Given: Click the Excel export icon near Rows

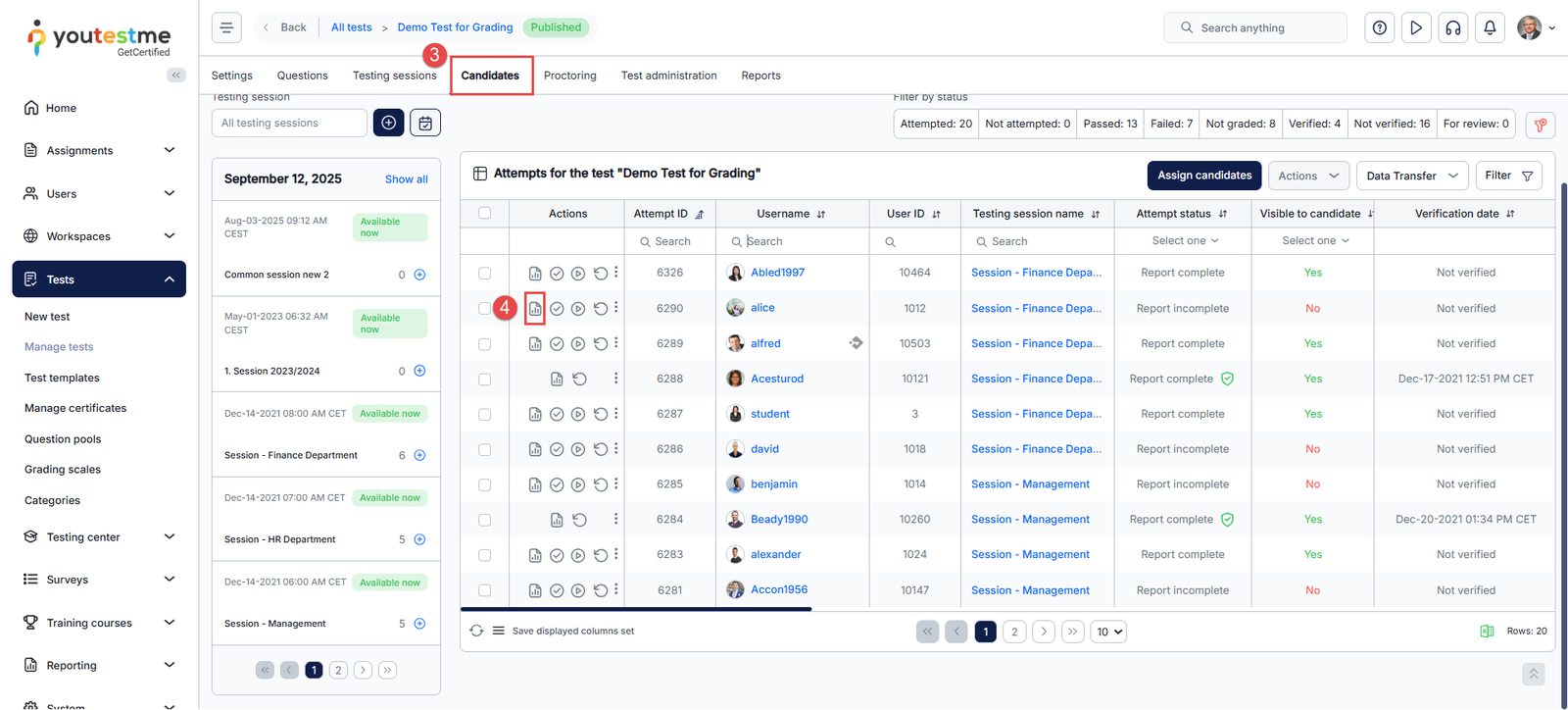Looking at the screenshot, I should tap(1487, 632).
